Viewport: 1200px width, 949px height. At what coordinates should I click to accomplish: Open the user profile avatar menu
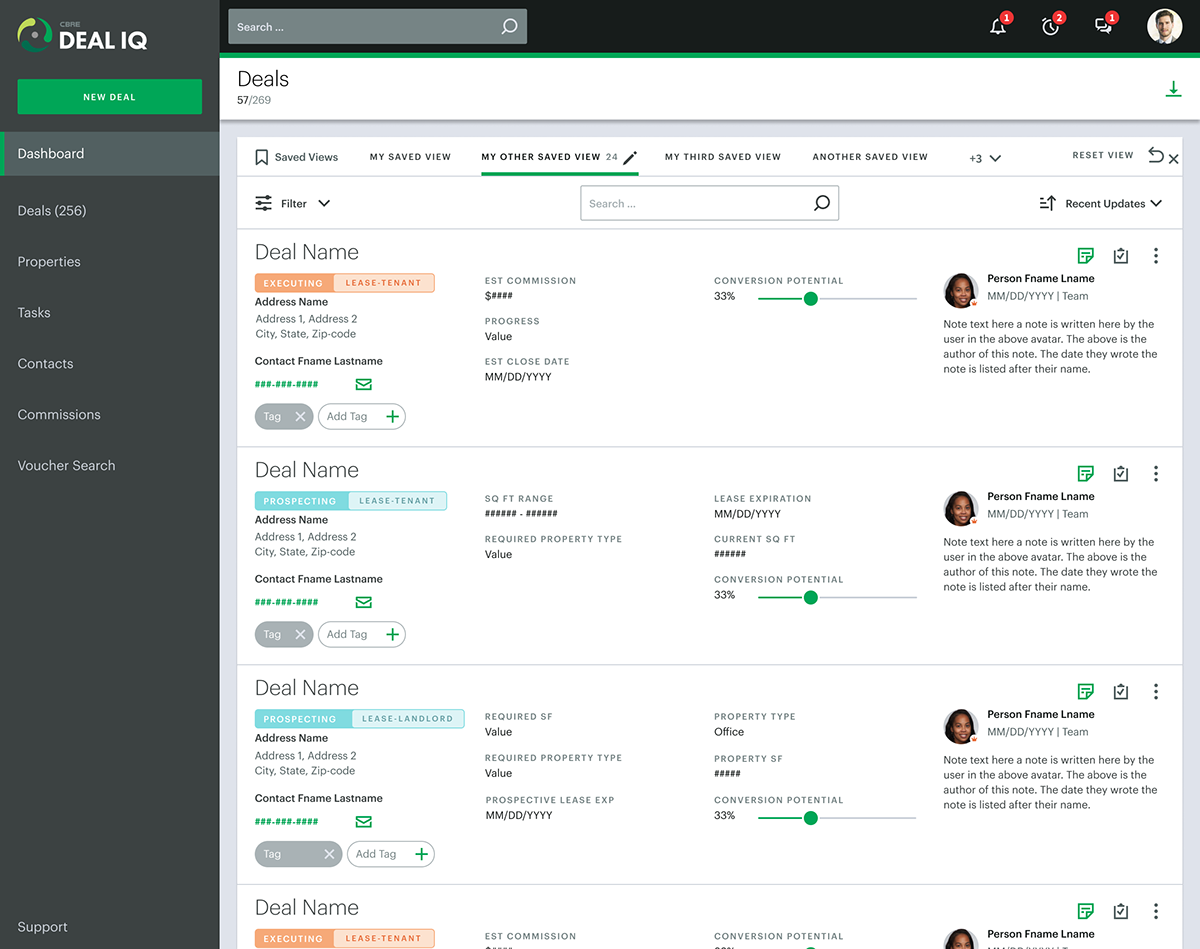(1164, 27)
